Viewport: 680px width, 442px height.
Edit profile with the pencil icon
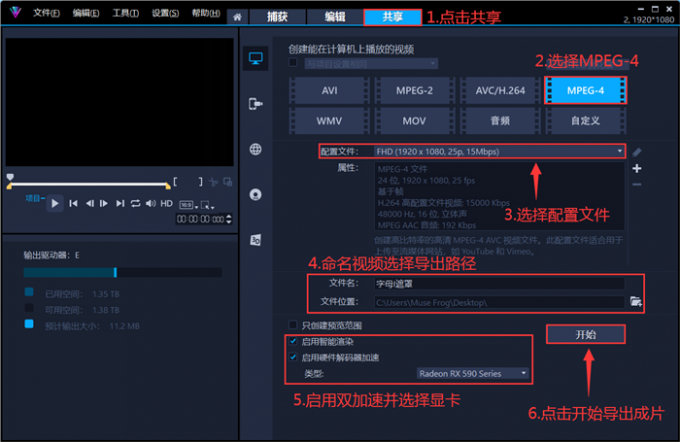click(637, 152)
